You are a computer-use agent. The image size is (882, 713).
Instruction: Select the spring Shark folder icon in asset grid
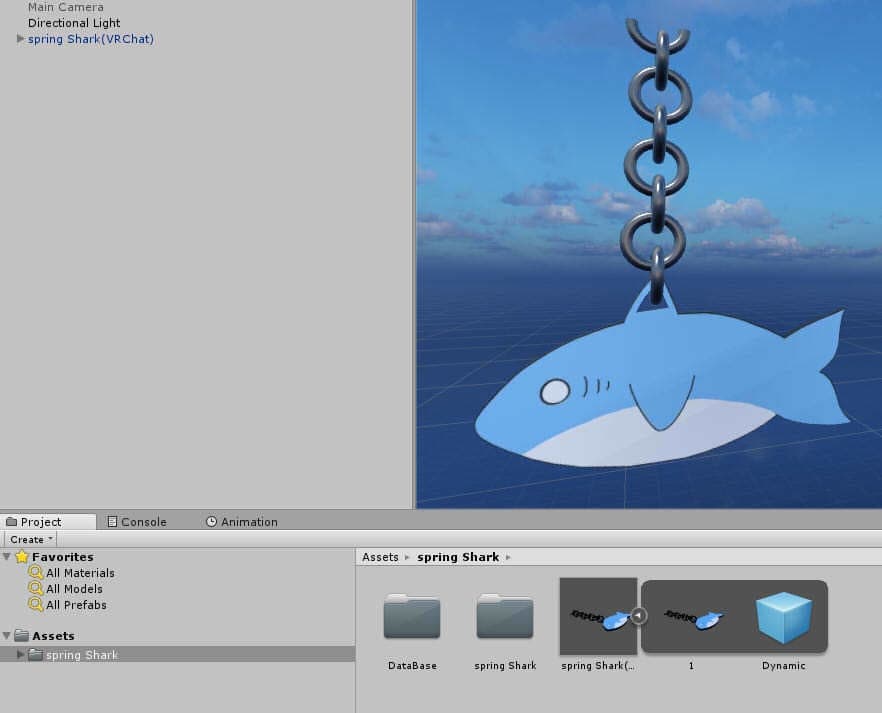(x=505, y=617)
